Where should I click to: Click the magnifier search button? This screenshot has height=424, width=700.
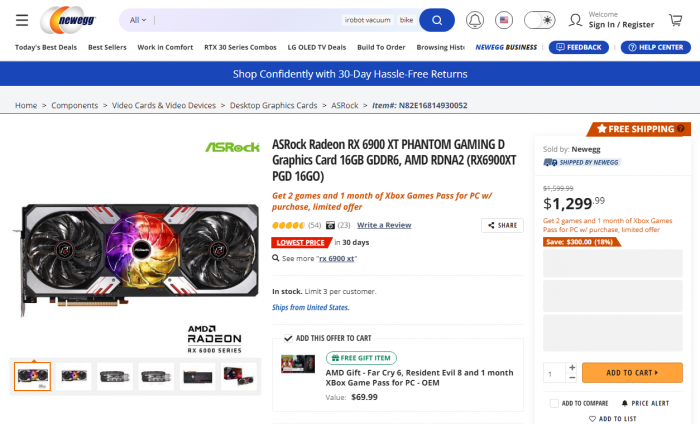click(436, 20)
